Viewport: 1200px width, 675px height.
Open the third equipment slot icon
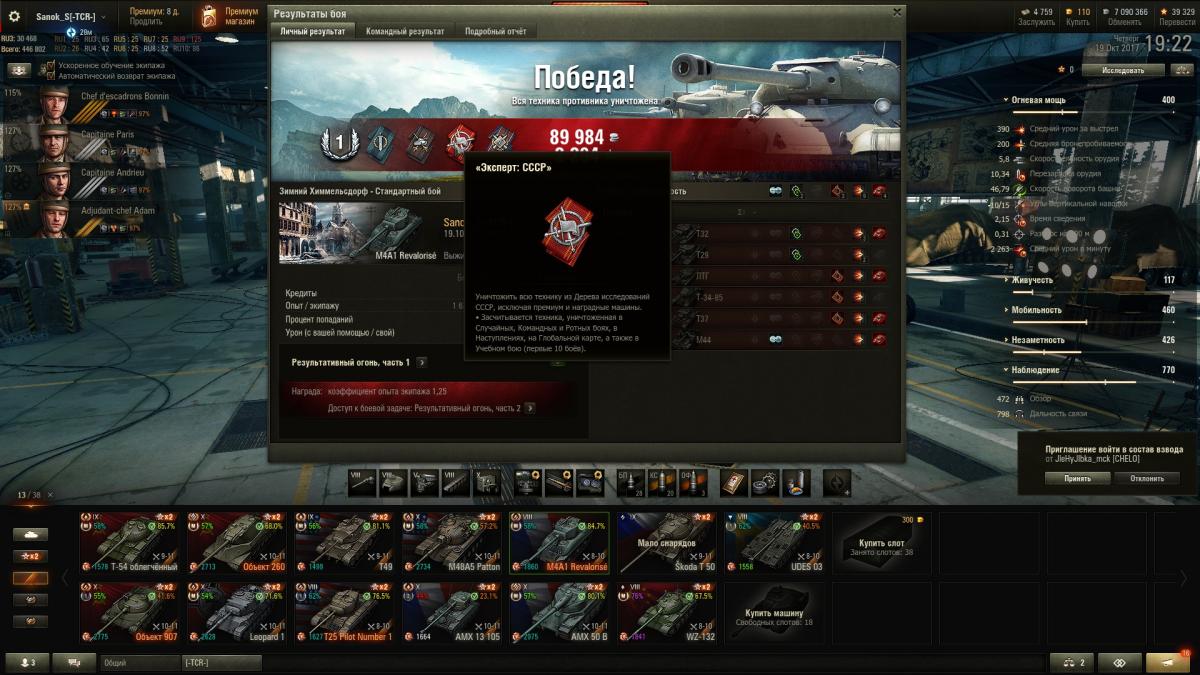coord(590,482)
